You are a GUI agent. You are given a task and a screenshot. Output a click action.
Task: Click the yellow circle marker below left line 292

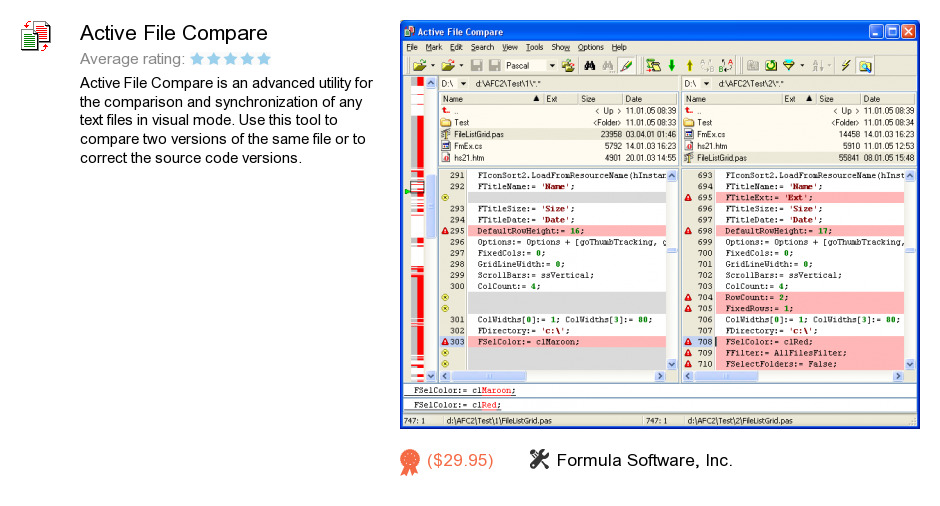[x=445, y=197]
